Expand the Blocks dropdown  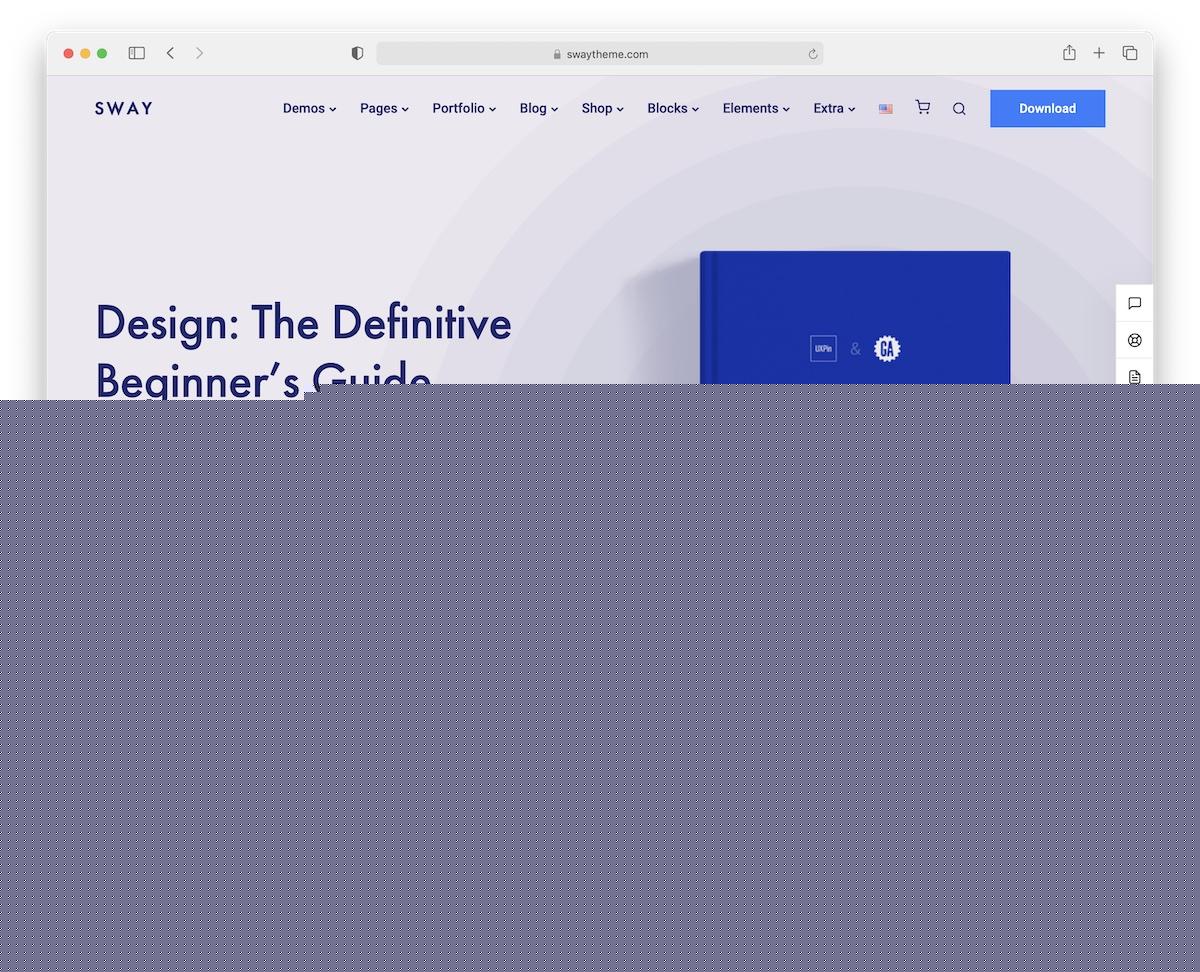click(x=673, y=108)
